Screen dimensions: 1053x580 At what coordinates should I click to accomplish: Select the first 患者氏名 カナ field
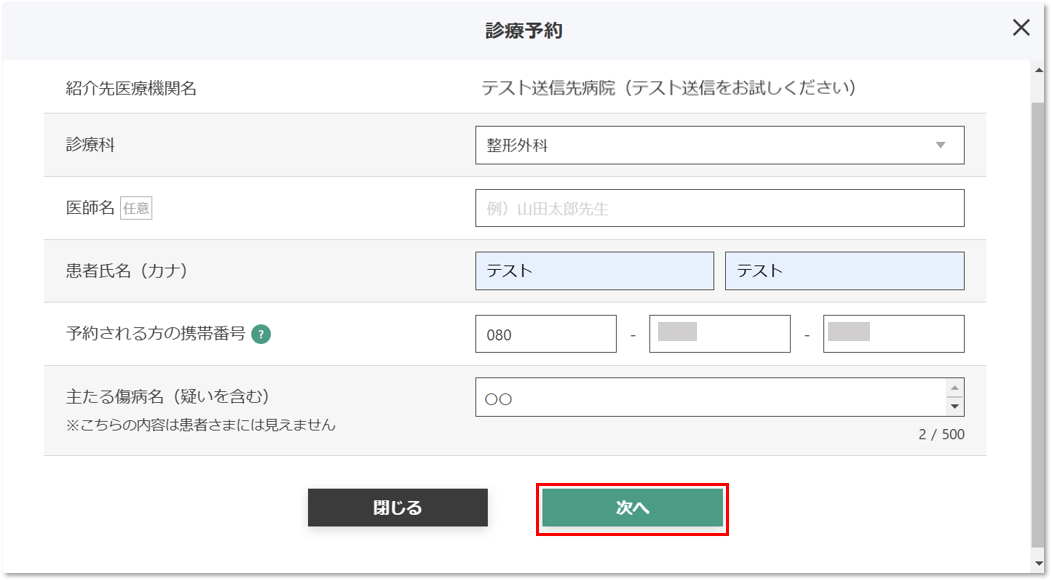[594, 271]
